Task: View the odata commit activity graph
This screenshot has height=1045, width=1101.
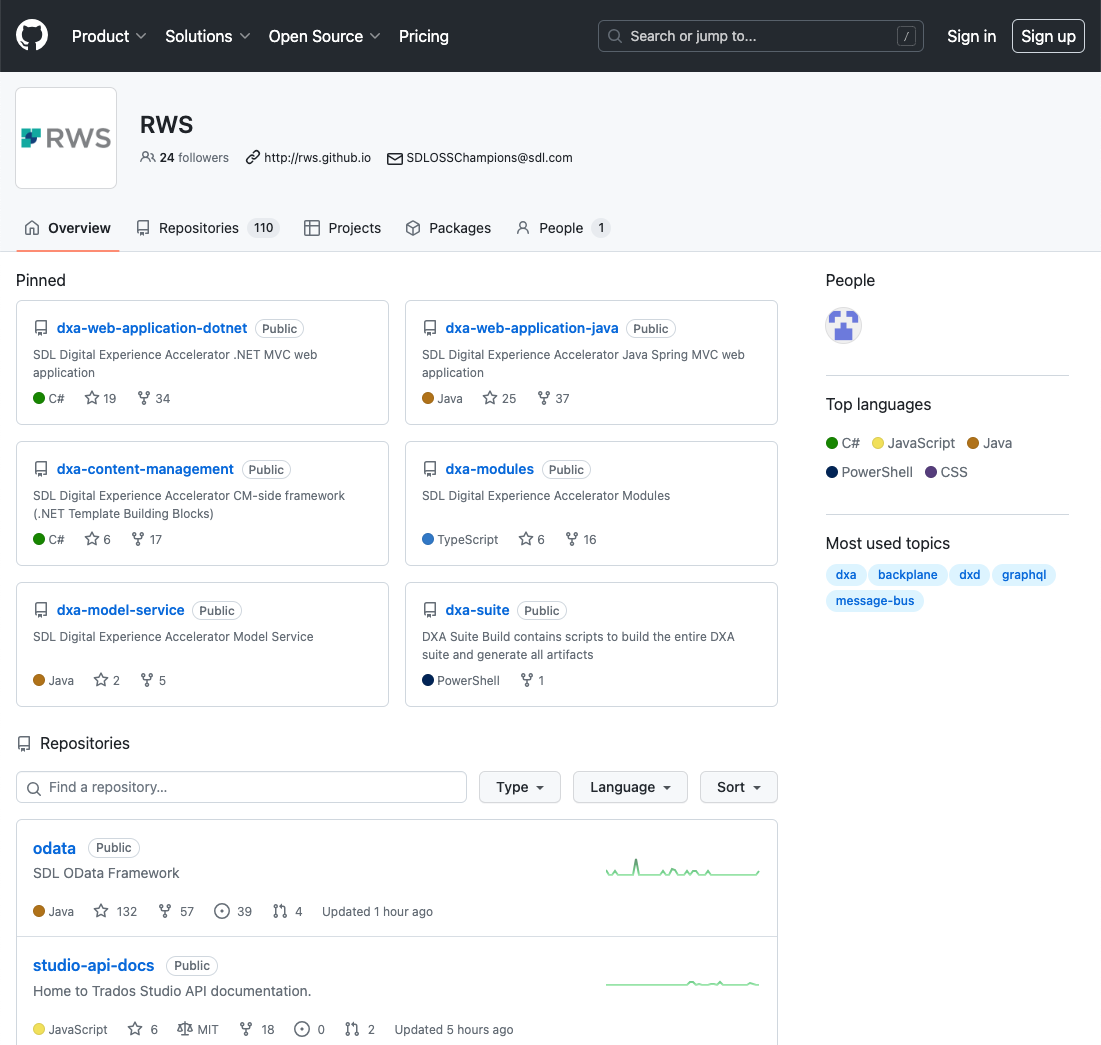Action: [683, 869]
